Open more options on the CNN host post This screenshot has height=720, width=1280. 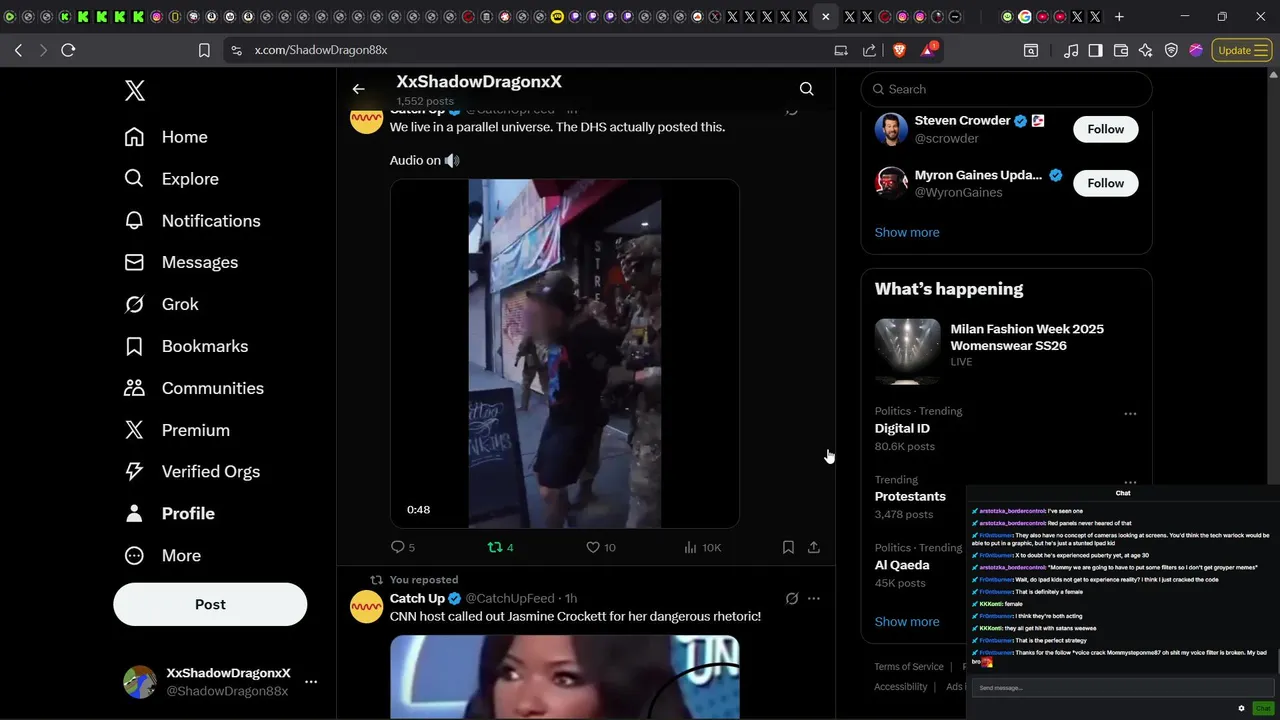(814, 598)
